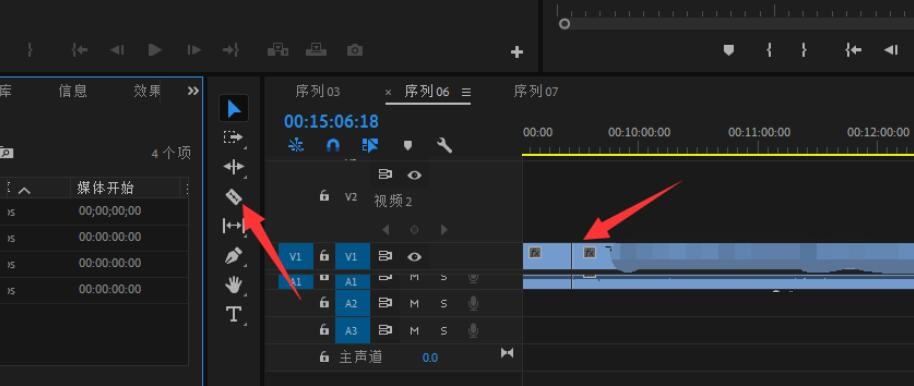
Task: Open source monitor button editor plus
Action: (x=516, y=52)
